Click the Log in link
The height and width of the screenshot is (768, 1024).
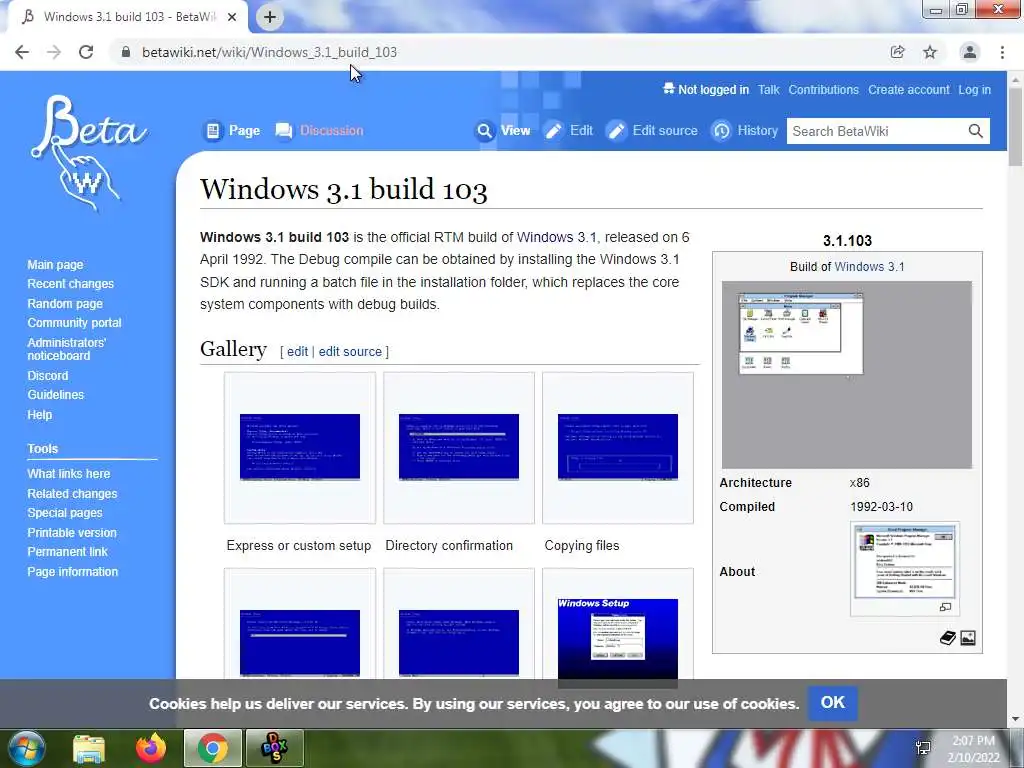pos(974,90)
